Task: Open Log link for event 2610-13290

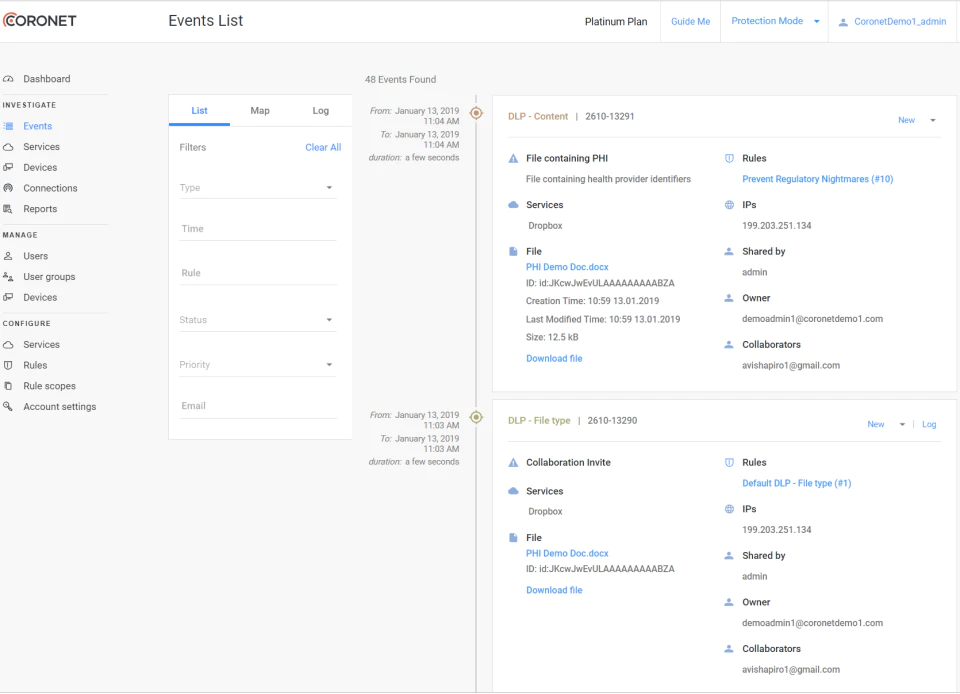Action: 929,425
